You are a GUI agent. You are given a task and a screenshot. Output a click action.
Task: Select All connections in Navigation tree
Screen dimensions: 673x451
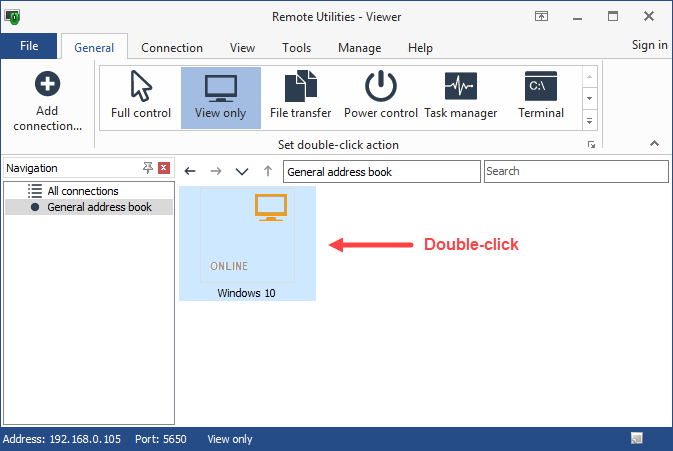tap(82, 191)
